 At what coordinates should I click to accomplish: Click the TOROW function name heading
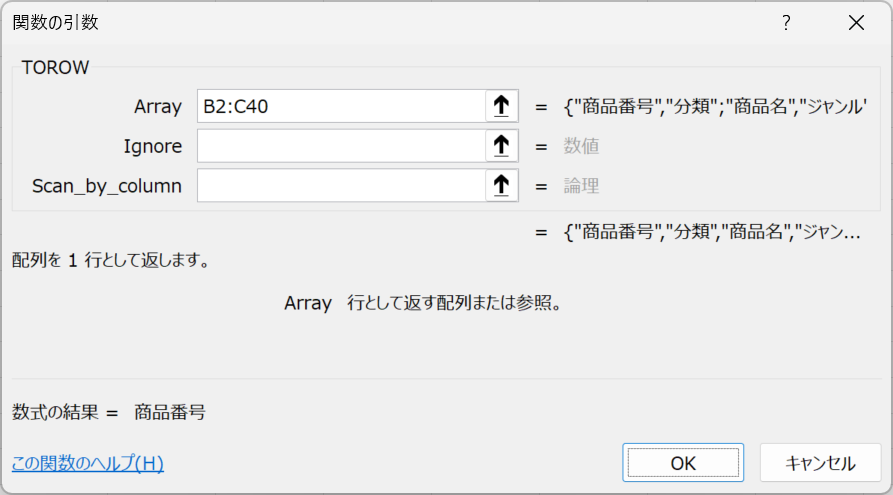(55, 68)
